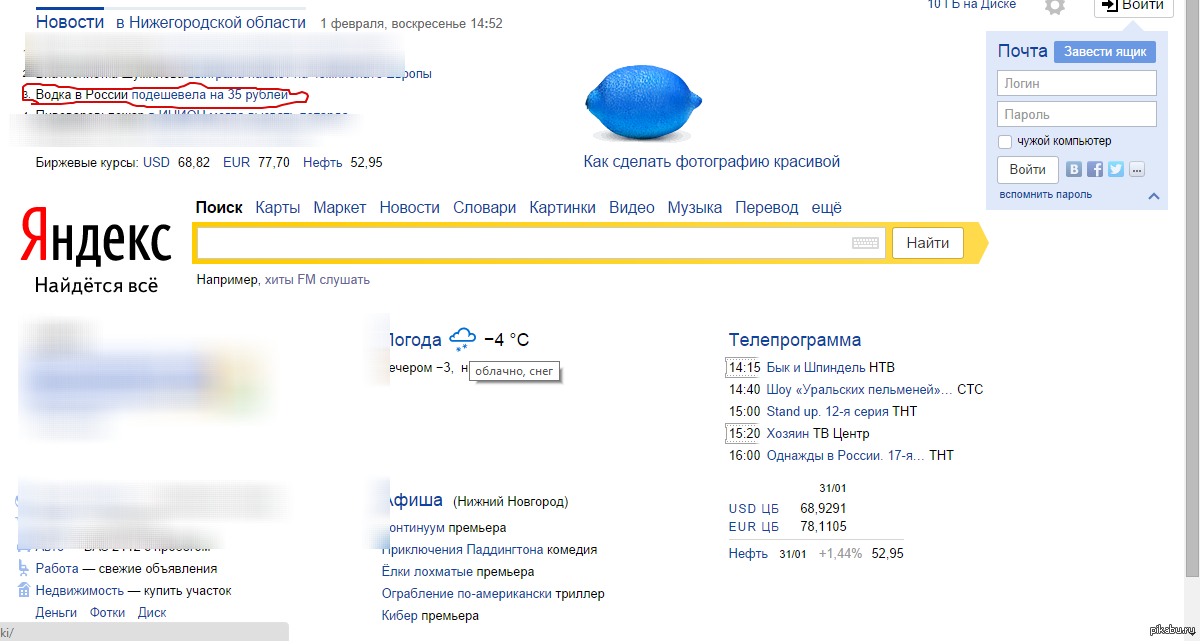This screenshot has width=1200, height=641.
Task: Open the Работа link
Action: pos(57,568)
